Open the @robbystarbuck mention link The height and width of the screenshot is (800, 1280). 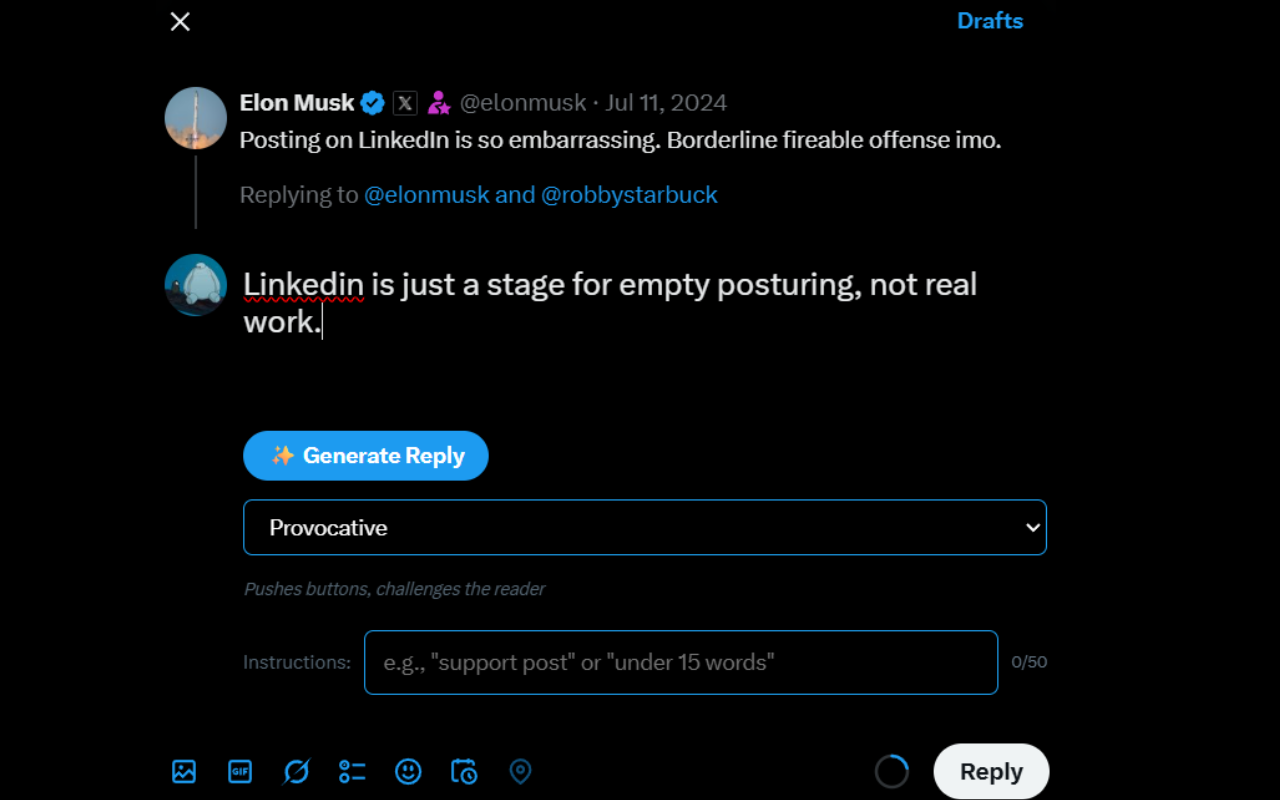coord(629,195)
